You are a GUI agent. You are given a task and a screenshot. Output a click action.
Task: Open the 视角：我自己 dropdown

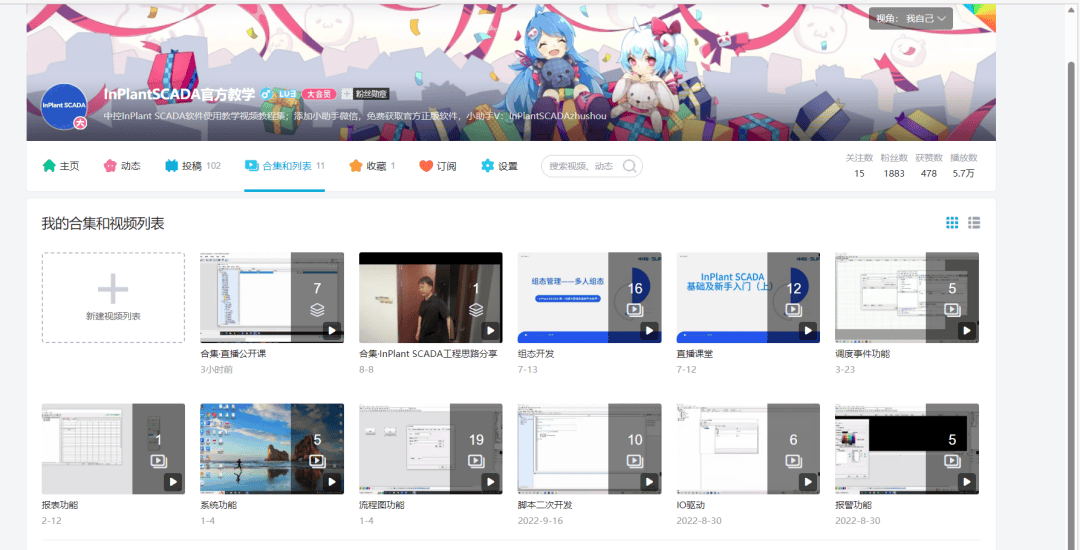[x=911, y=19]
